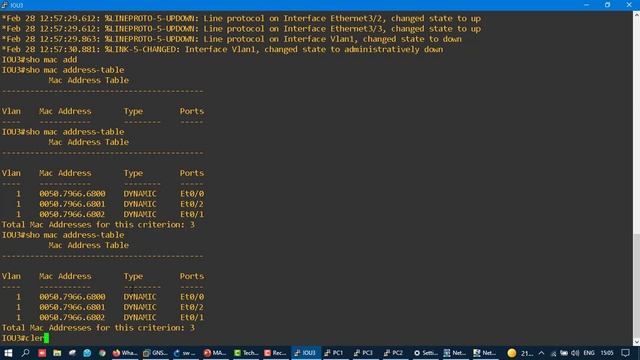The width and height of the screenshot is (640, 360).
Task: Select the IOU3 terminal taskbar button
Action: (306, 353)
